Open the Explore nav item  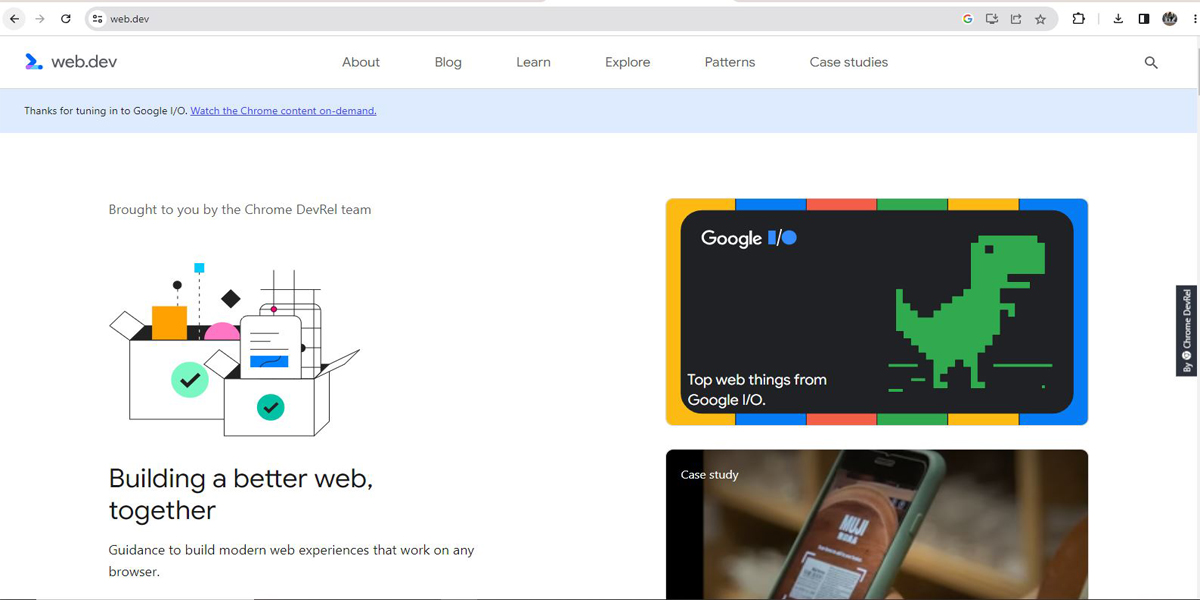tap(627, 62)
